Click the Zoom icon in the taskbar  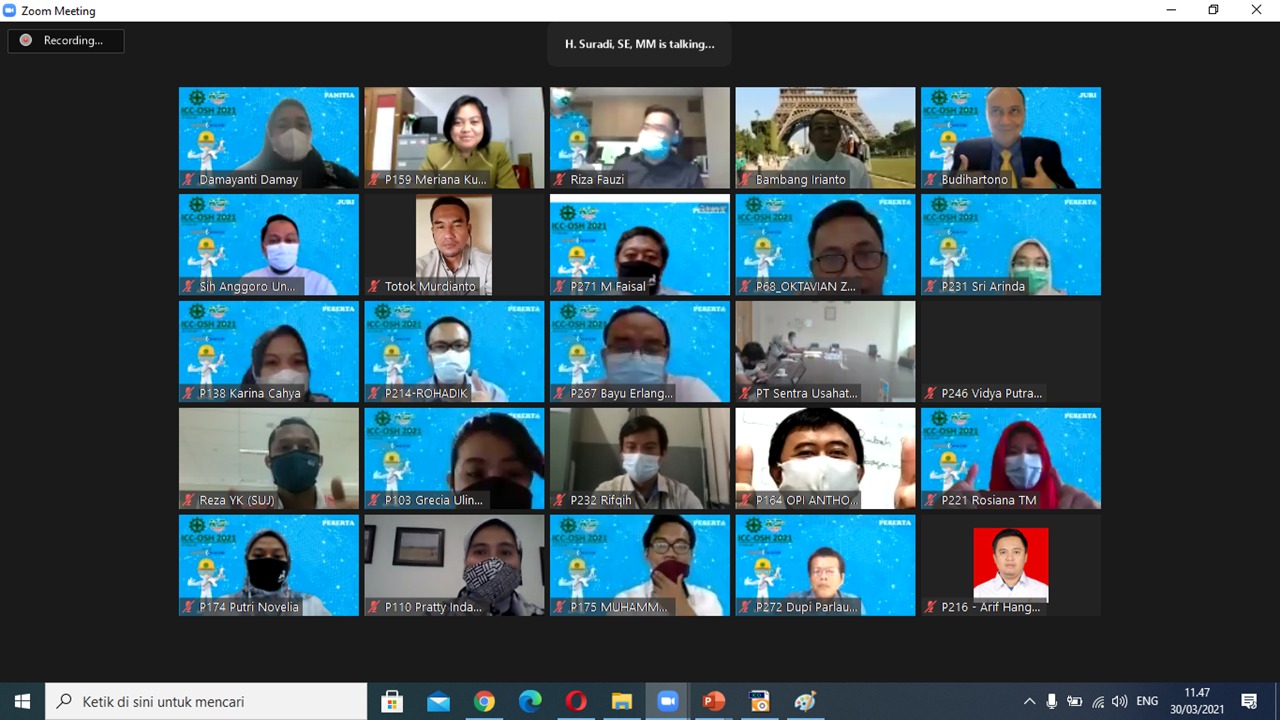668,701
